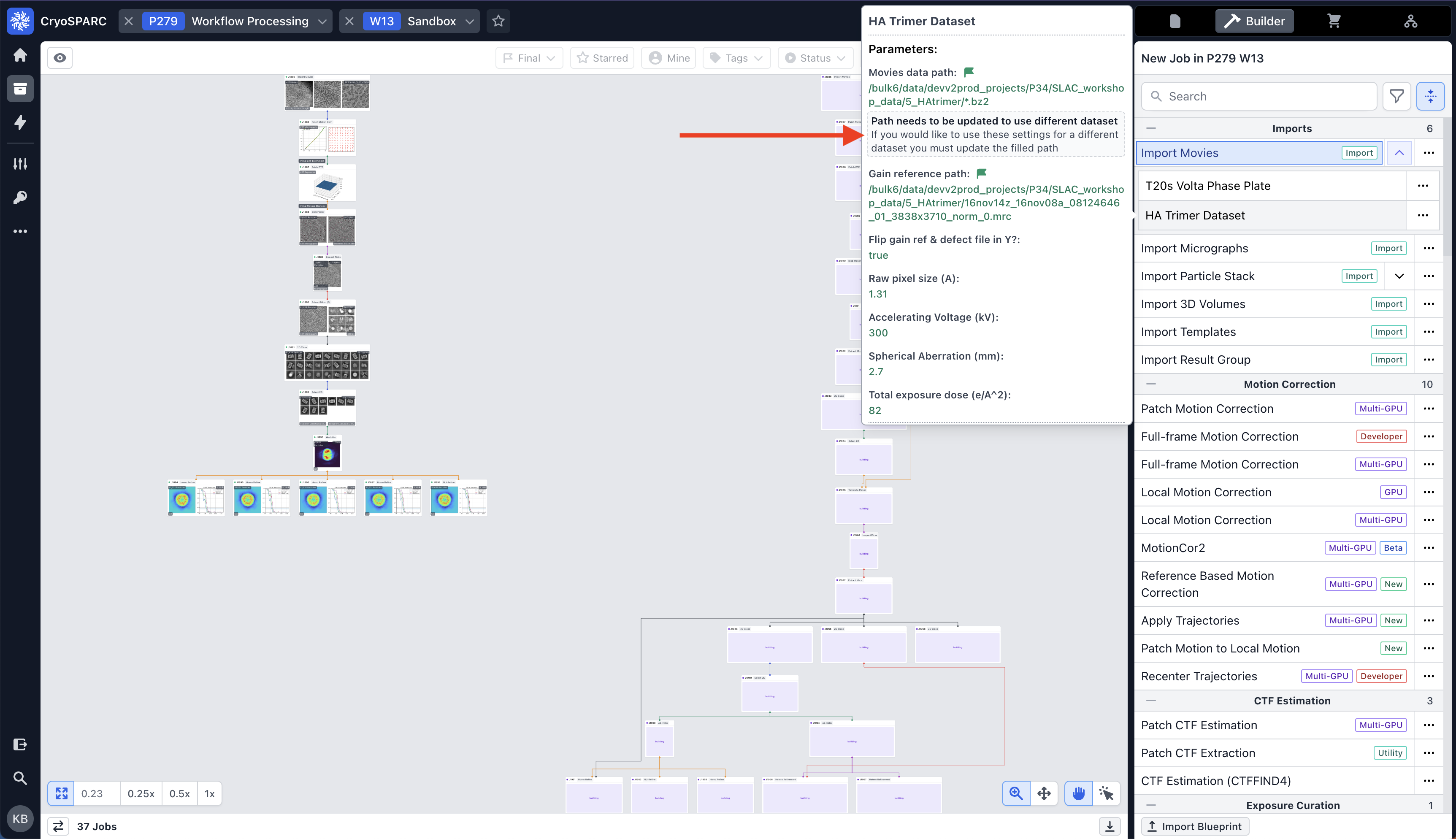Viewport: 1456px width, 839px height.
Task: Open the key icon in the sidebar
Action: click(x=20, y=198)
